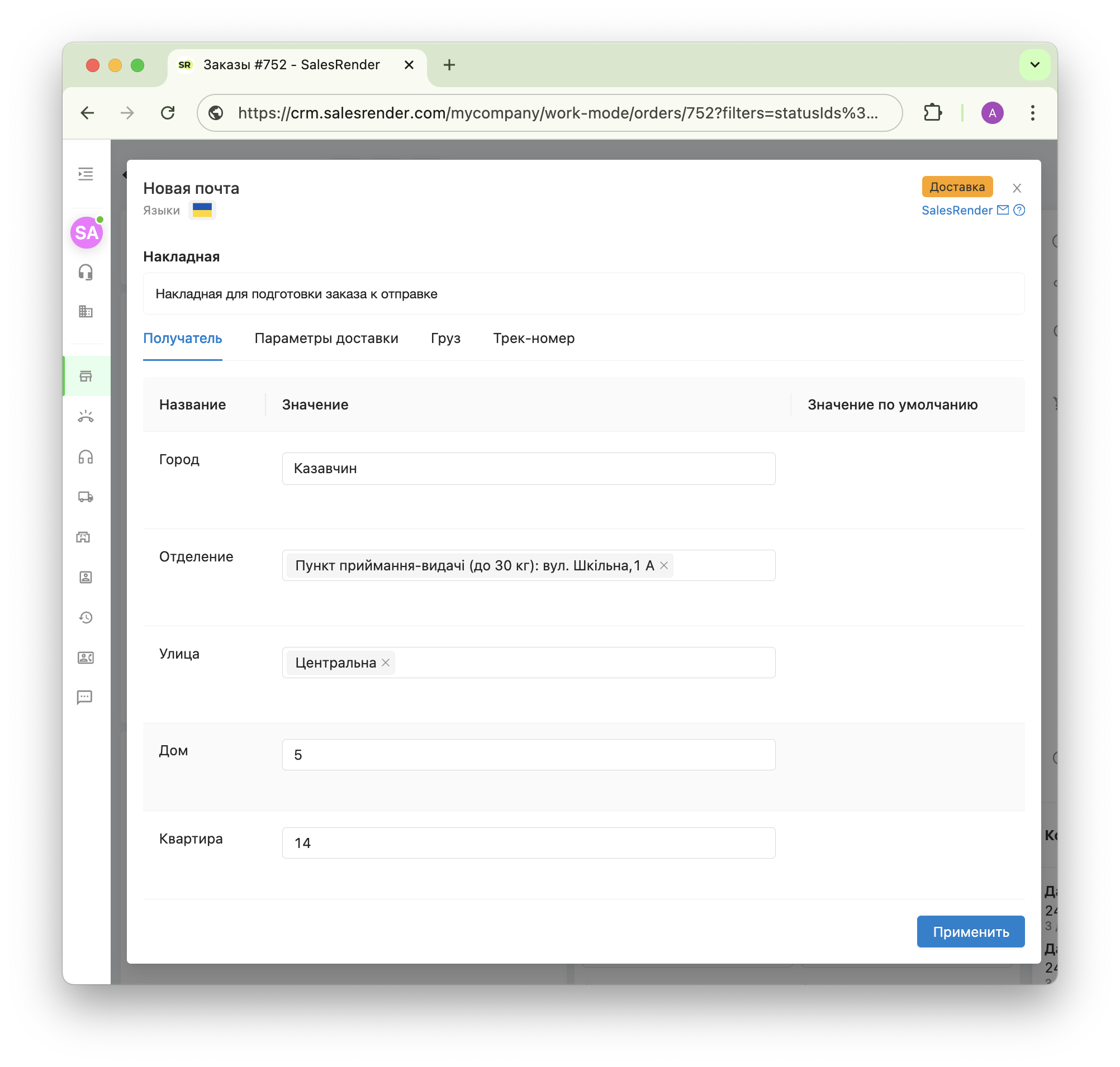Open the delivery truck icon in sidebar
Viewport: 1120px width, 1067px height.
pyautogui.click(x=86, y=497)
